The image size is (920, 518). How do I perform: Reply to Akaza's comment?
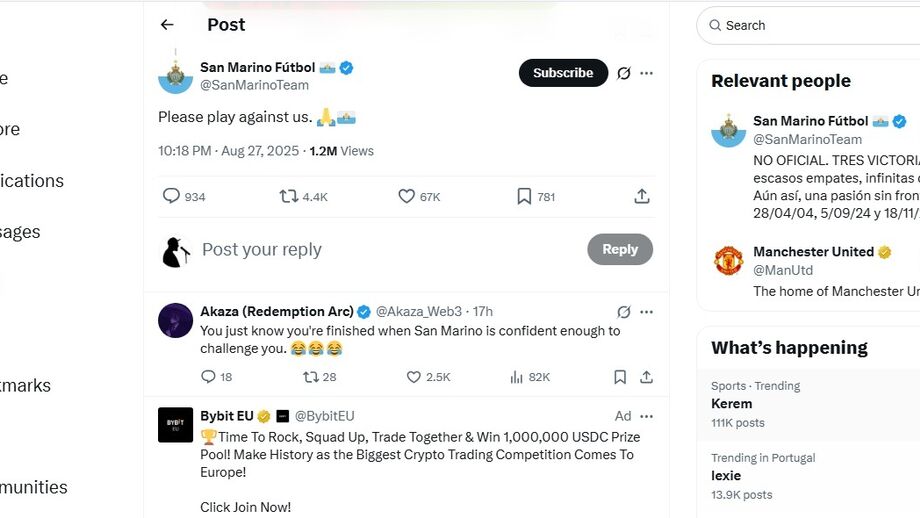click(x=208, y=377)
